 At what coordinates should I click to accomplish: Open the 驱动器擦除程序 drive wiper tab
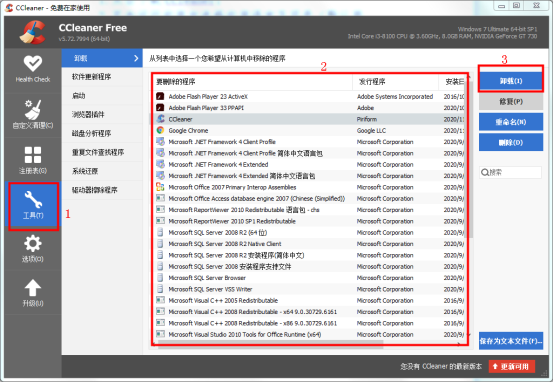tap(102, 190)
